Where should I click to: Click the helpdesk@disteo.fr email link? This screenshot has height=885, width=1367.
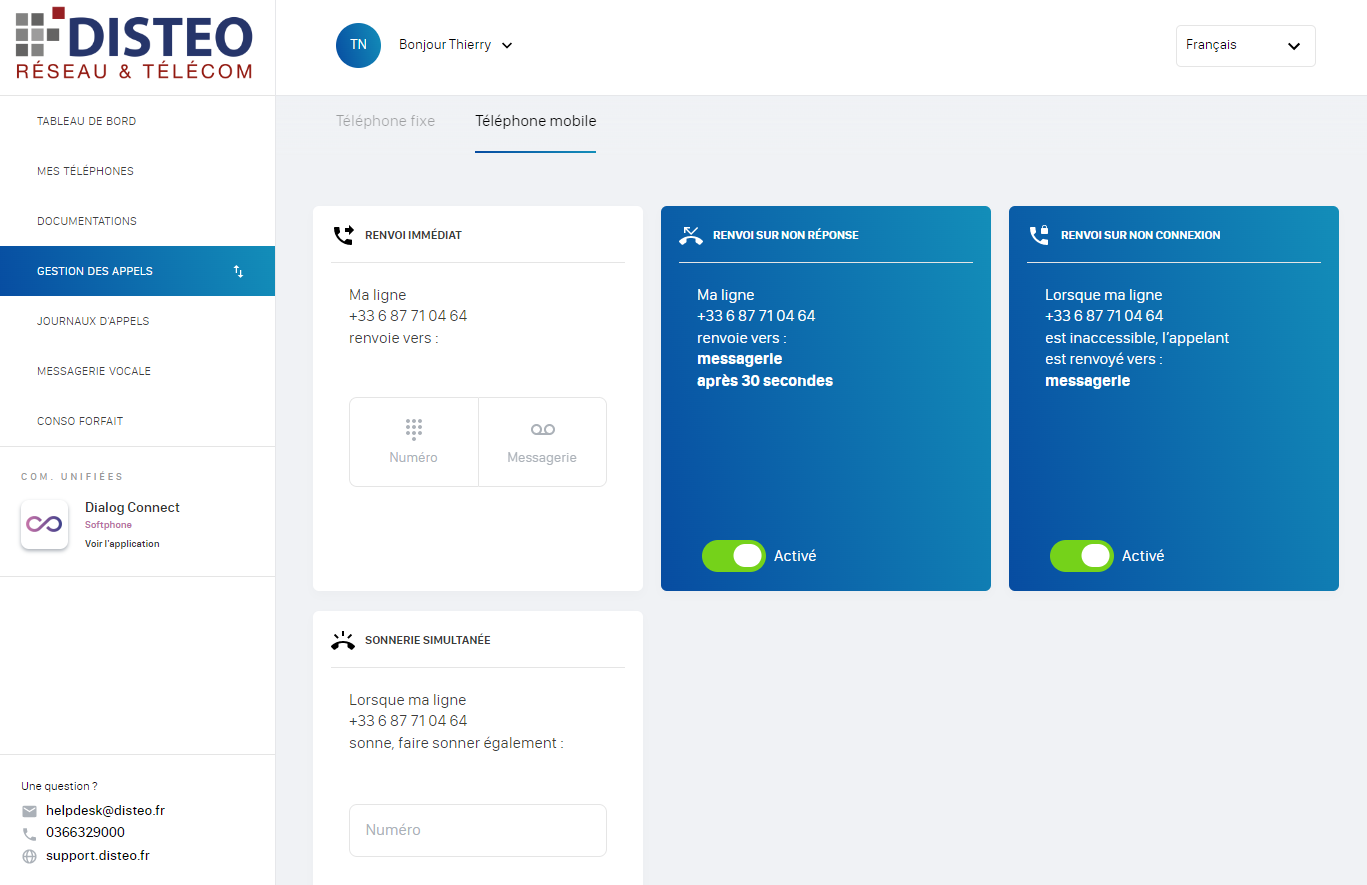point(105,811)
